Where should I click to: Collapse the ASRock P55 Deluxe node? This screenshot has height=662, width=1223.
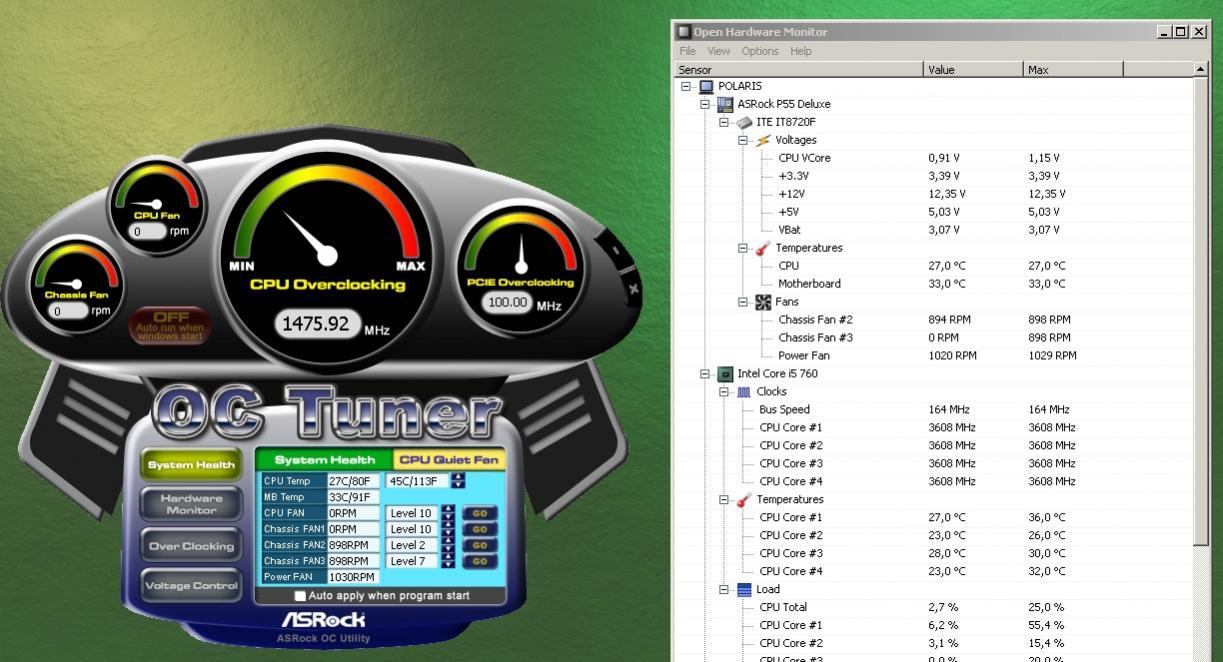705,104
